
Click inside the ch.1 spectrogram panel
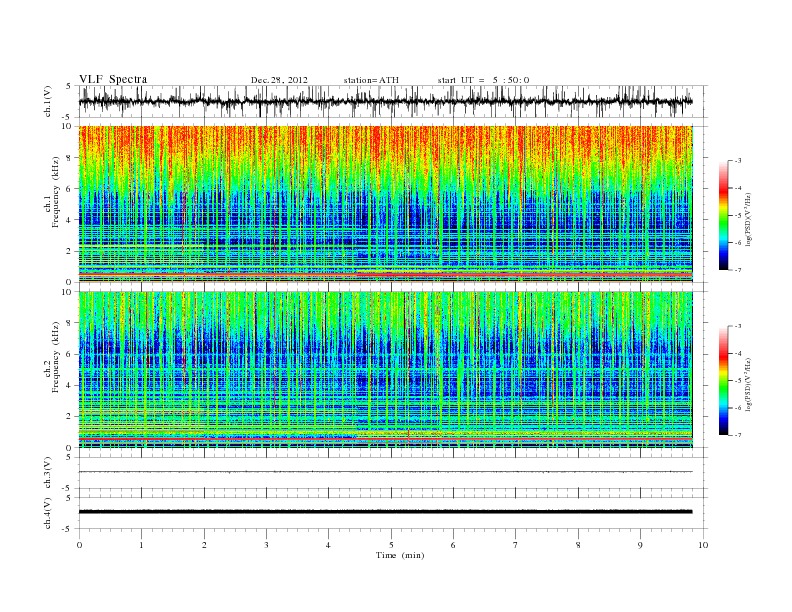tap(385, 204)
